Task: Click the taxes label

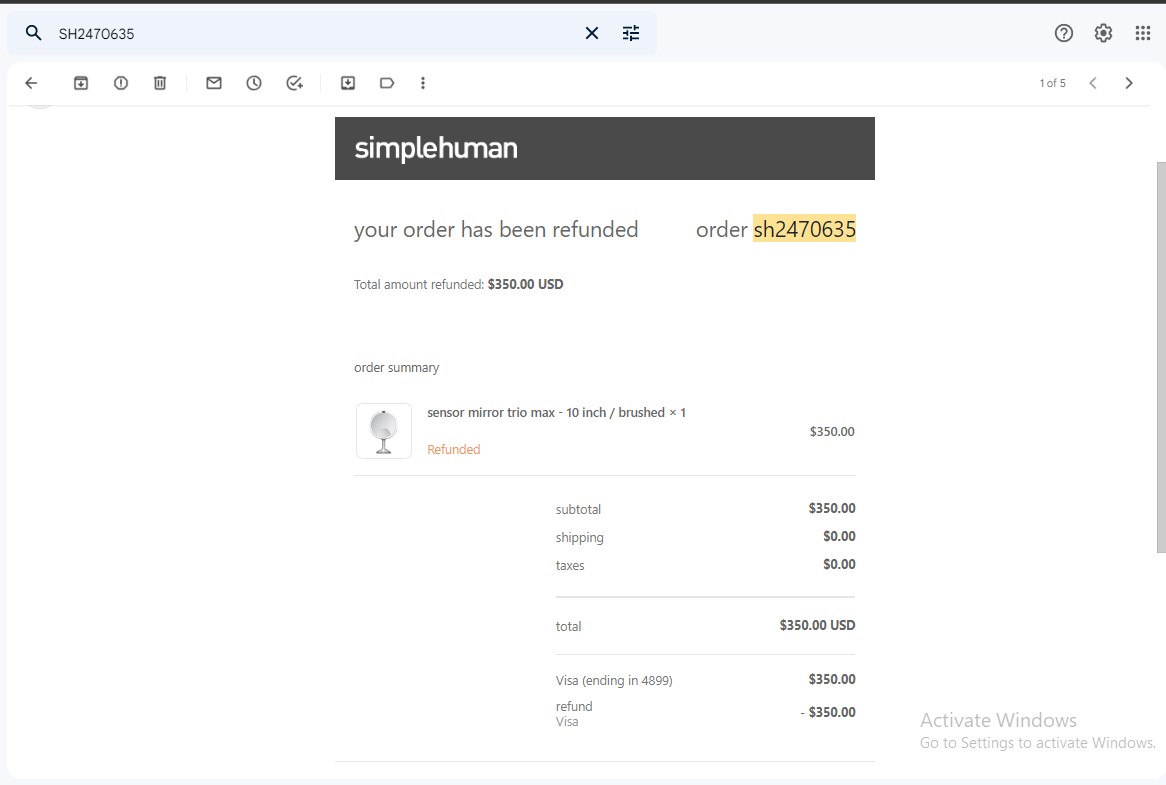Action: pos(570,565)
